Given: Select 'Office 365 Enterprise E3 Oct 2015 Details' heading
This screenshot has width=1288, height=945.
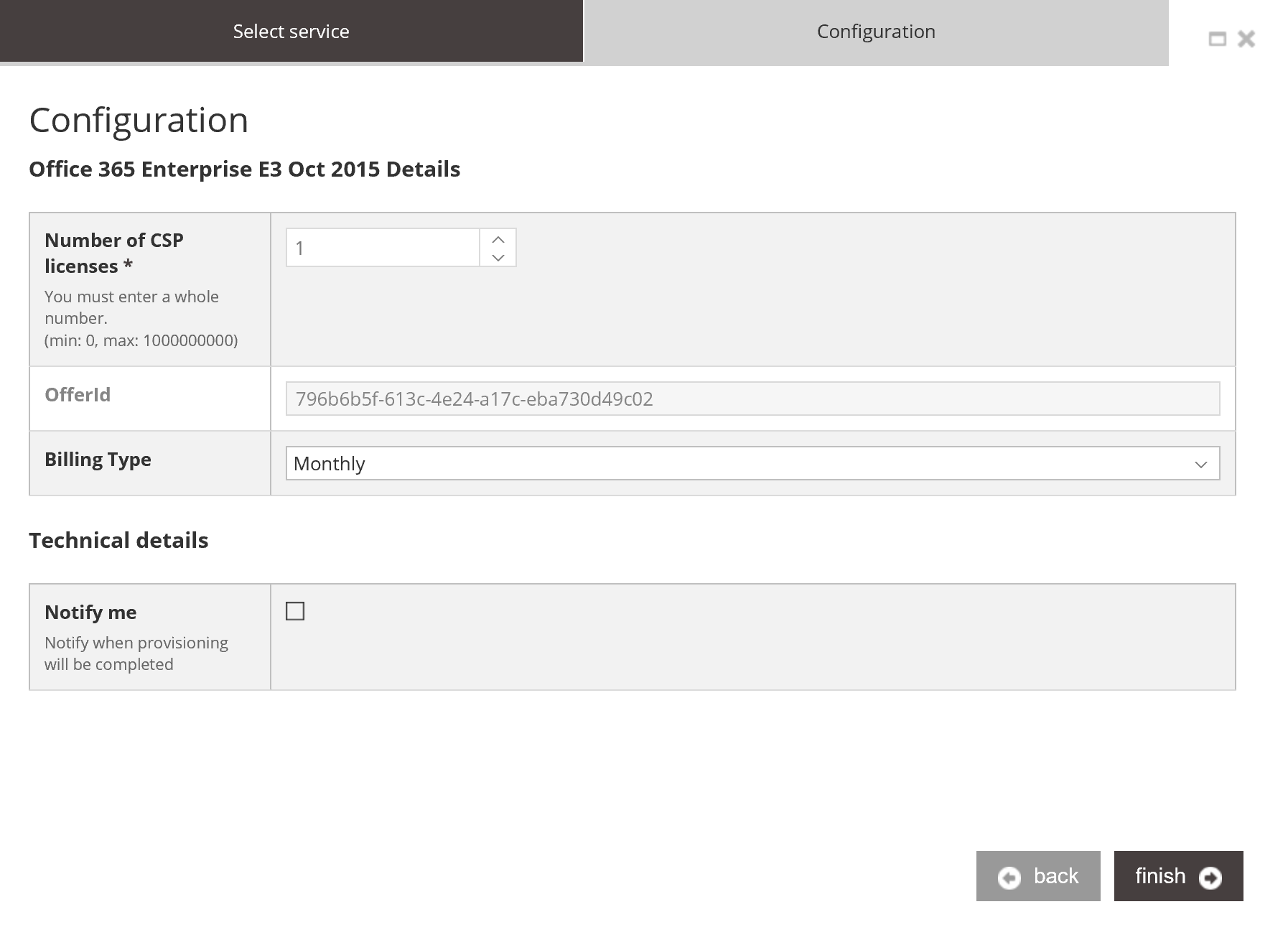Looking at the screenshot, I should (244, 169).
